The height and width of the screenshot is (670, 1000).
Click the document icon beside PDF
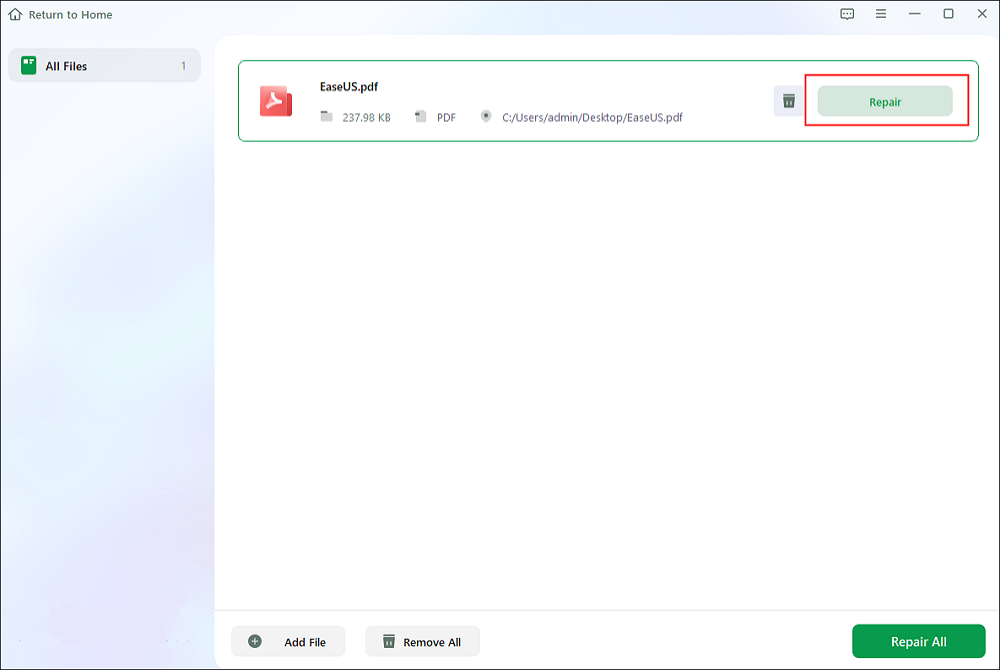pos(420,116)
